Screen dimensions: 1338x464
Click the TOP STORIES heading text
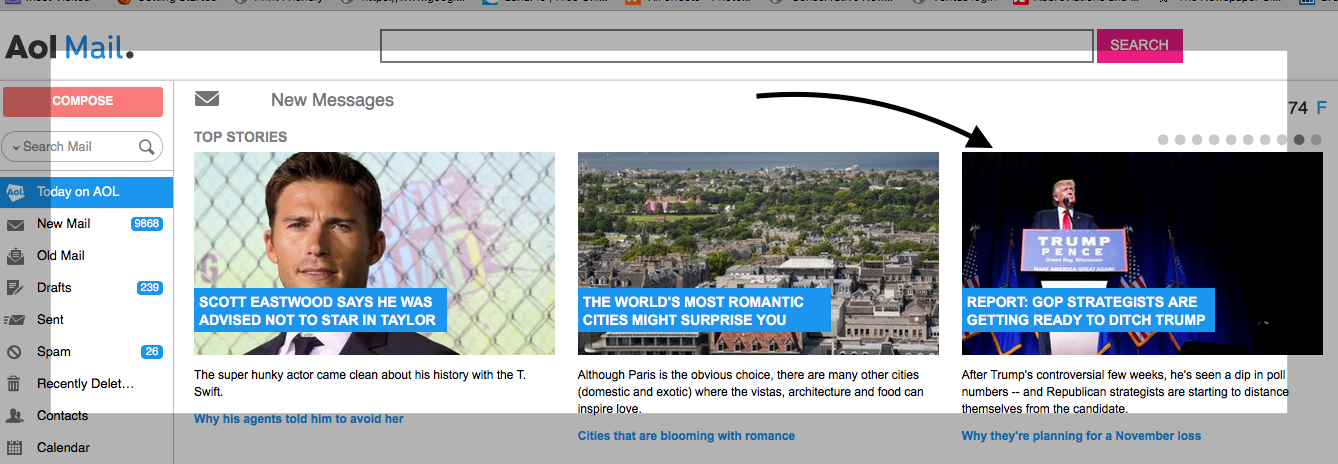click(240, 137)
